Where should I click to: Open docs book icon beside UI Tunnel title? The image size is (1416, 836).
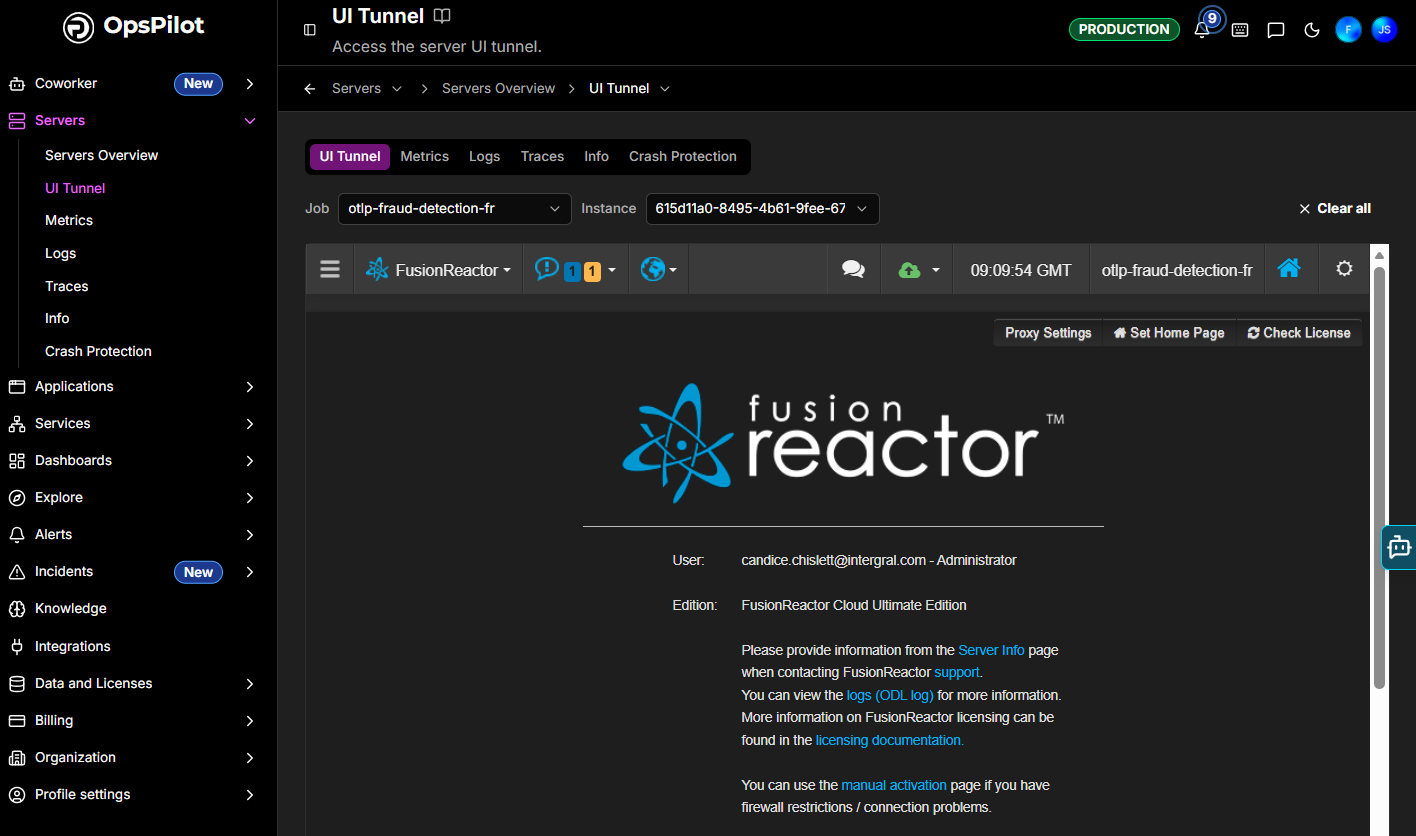(442, 16)
